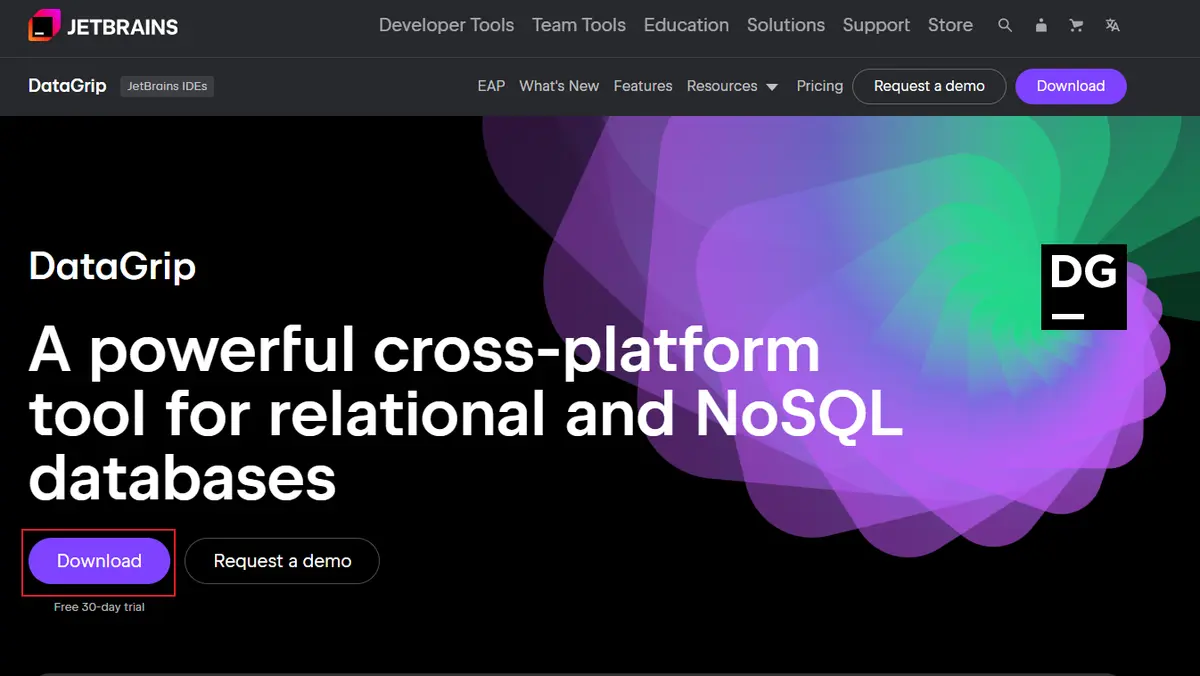Click the large DataGrip hero title
Image resolution: width=1200 pixels, height=676 pixels.
tap(112, 266)
